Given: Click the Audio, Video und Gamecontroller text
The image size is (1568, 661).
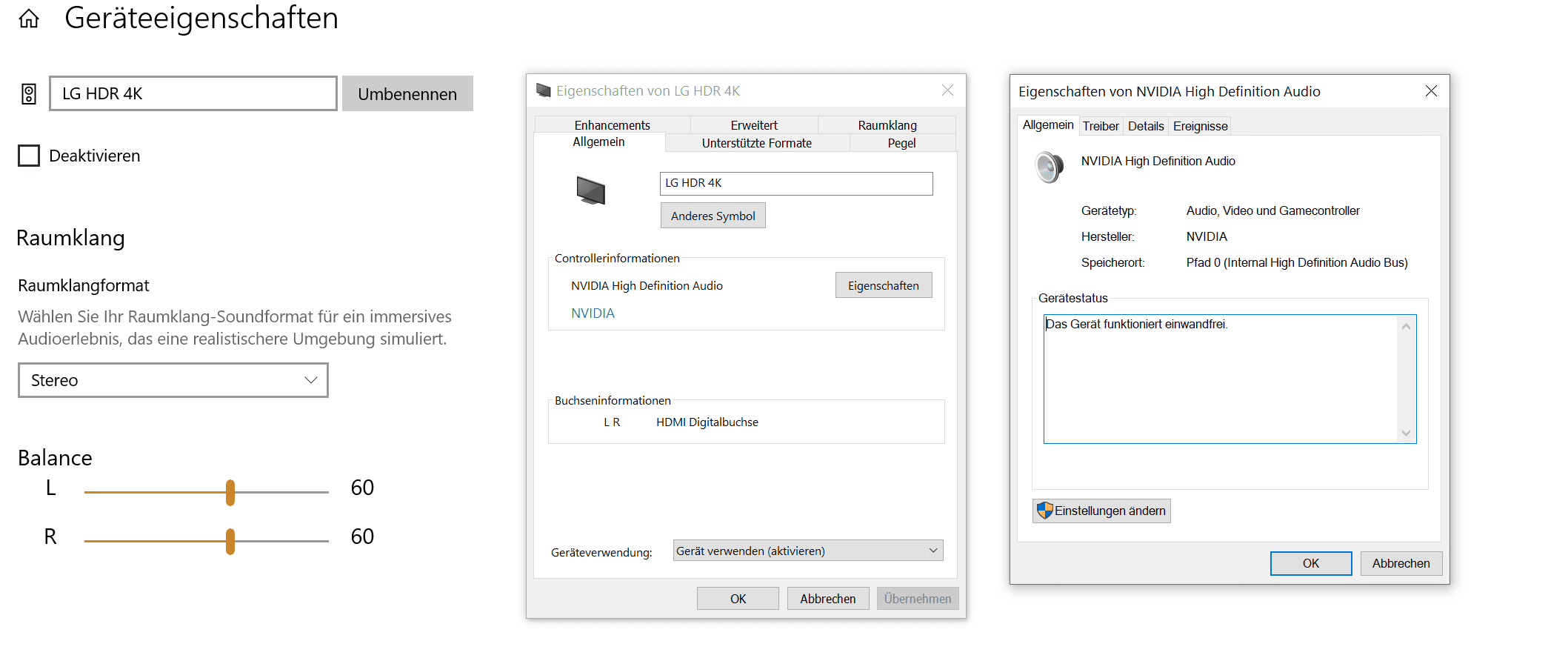Looking at the screenshot, I should (x=1272, y=210).
